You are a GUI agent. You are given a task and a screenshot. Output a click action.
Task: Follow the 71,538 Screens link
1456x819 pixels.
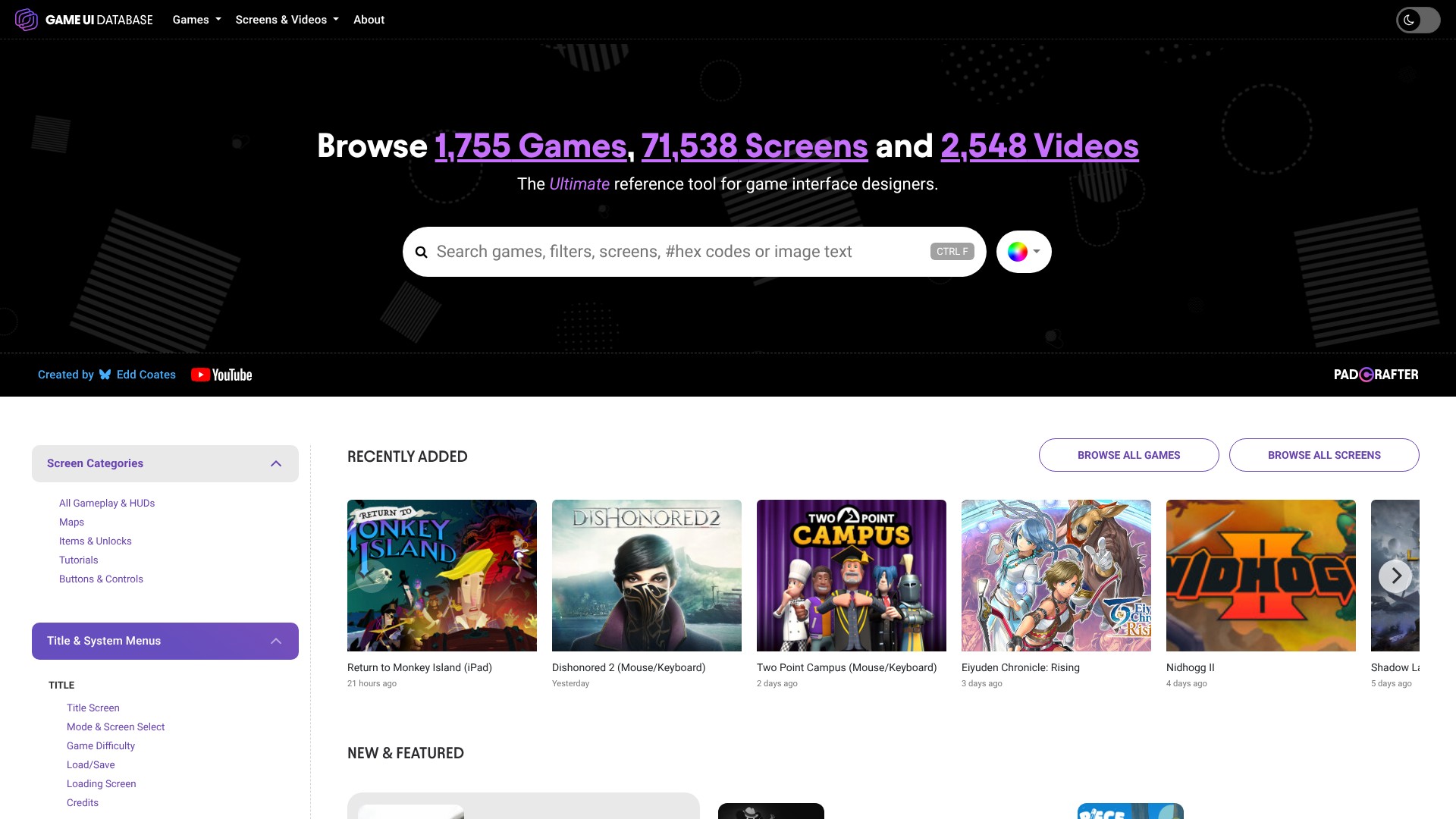tap(755, 146)
